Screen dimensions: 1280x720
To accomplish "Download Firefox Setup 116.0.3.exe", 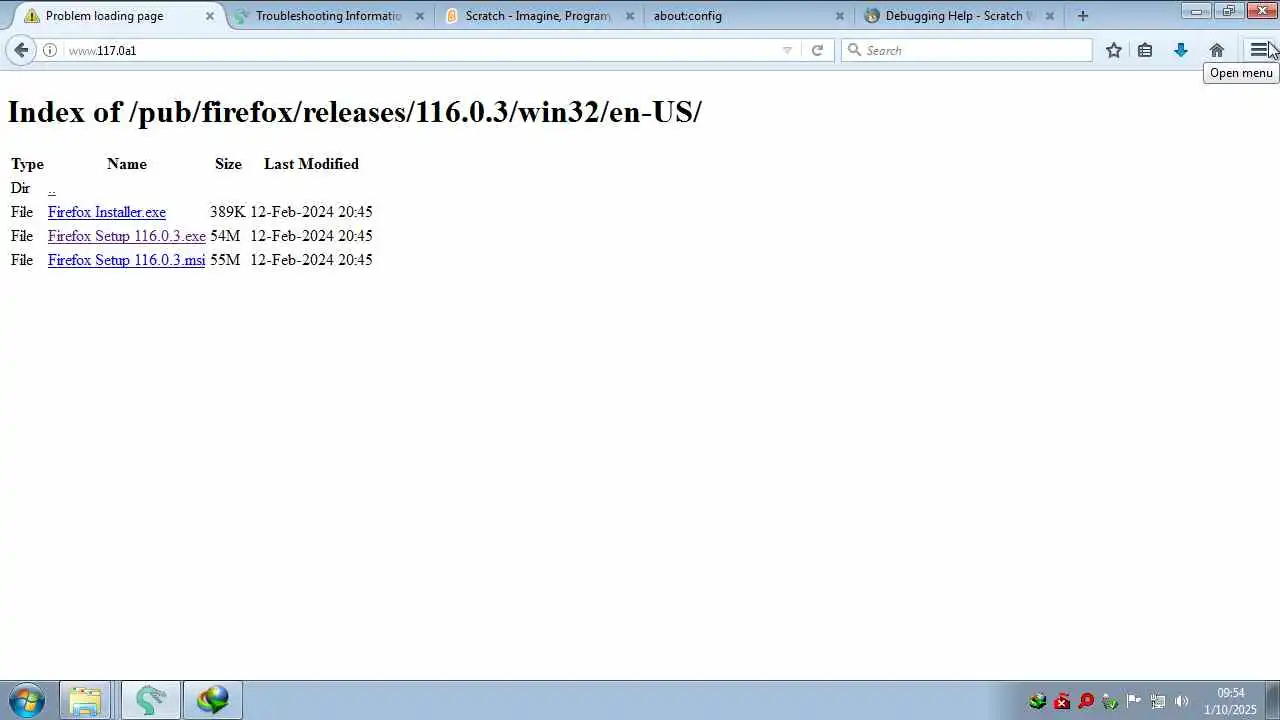I will 127,236.
